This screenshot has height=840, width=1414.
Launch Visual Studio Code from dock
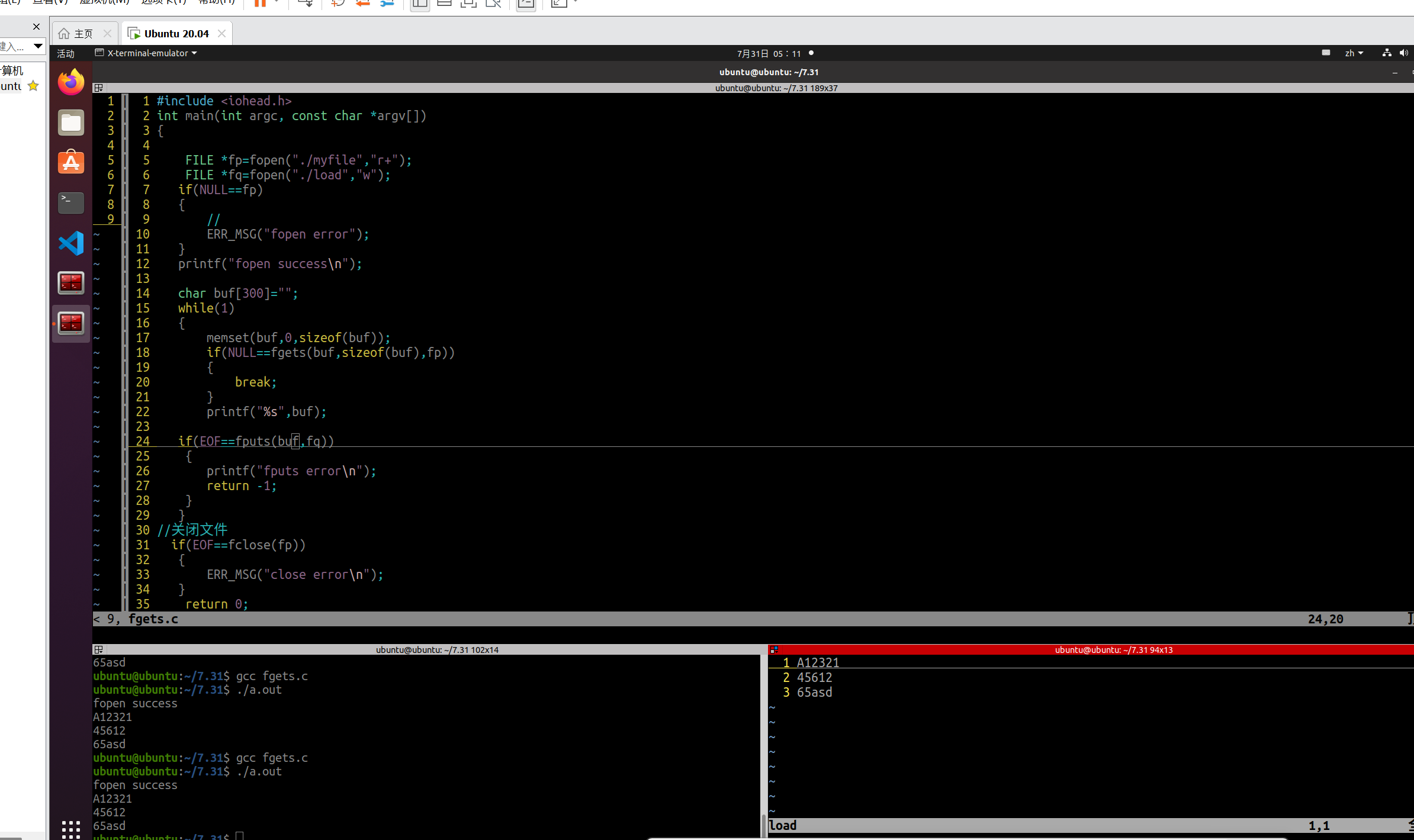(71, 243)
